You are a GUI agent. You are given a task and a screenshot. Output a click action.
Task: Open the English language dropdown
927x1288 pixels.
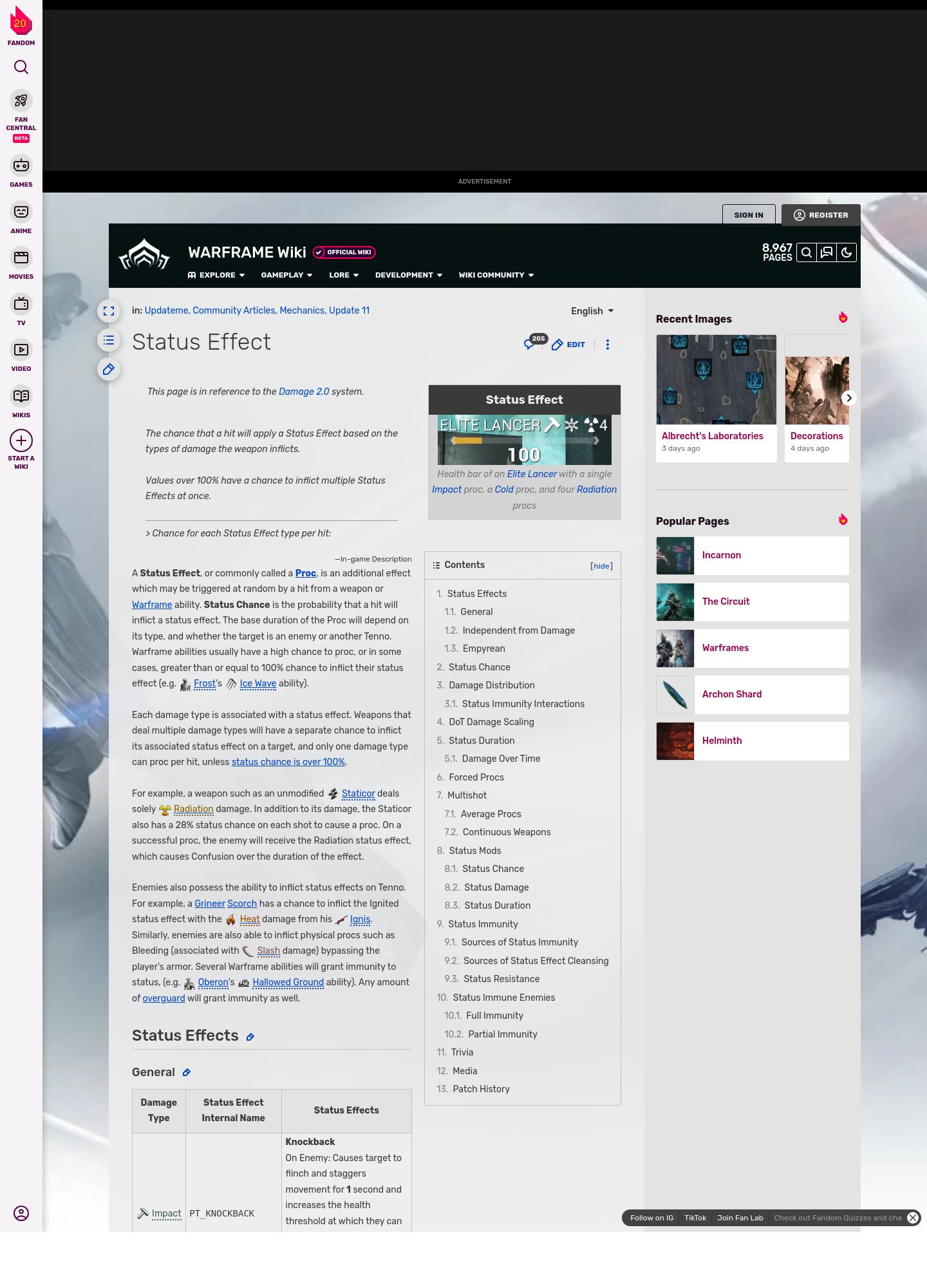[x=592, y=311]
